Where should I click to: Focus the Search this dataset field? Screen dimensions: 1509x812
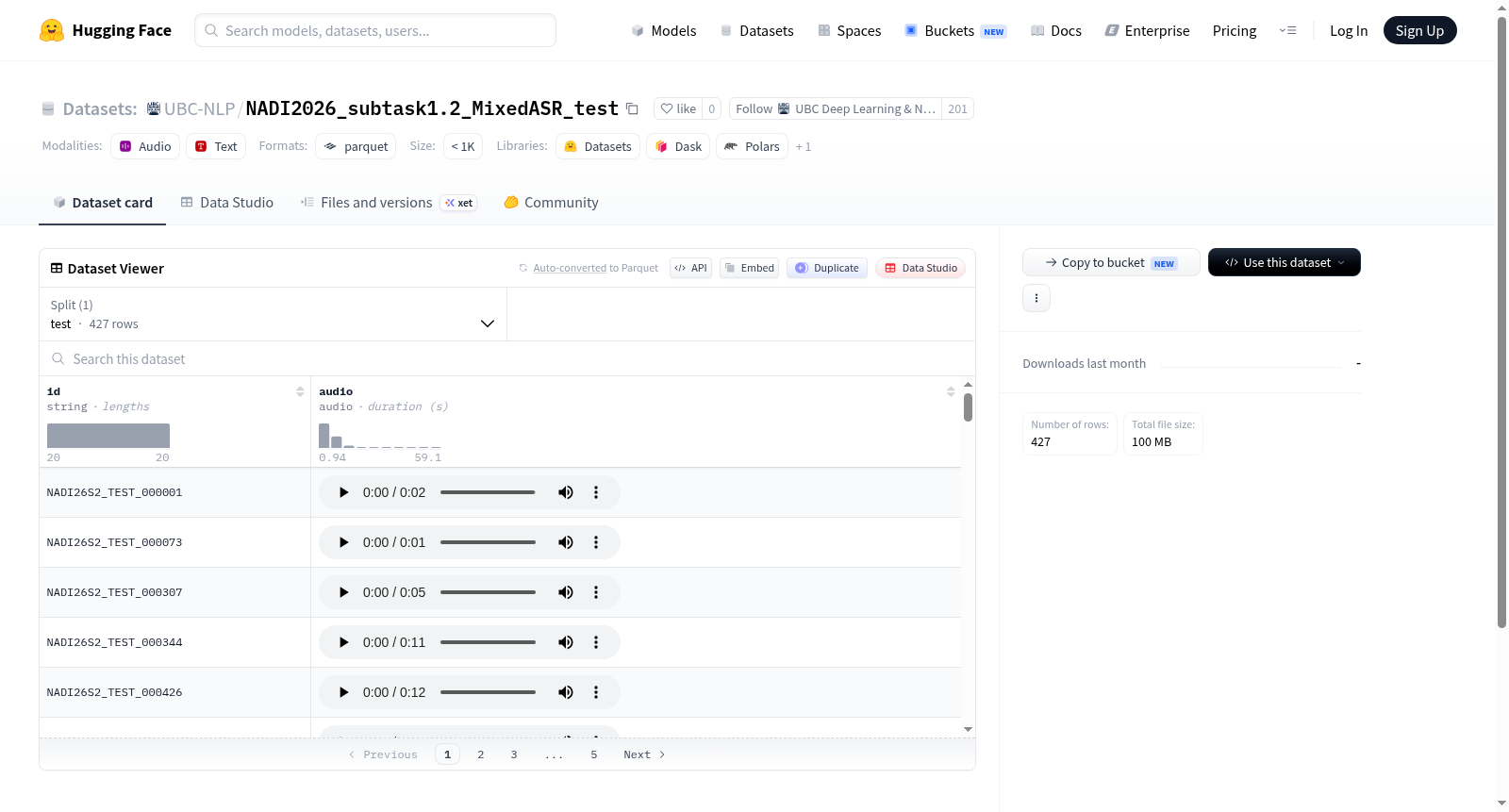pyautogui.click(x=507, y=358)
